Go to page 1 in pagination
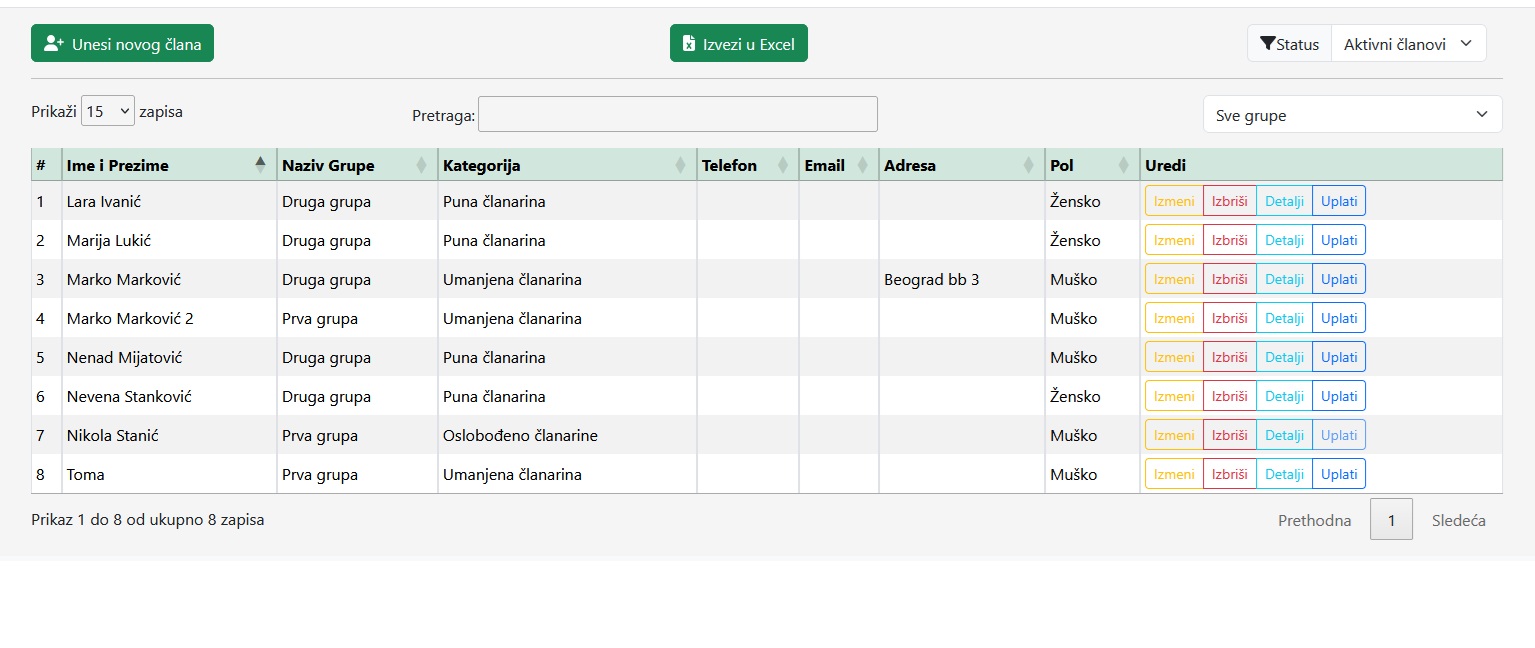 point(1391,520)
